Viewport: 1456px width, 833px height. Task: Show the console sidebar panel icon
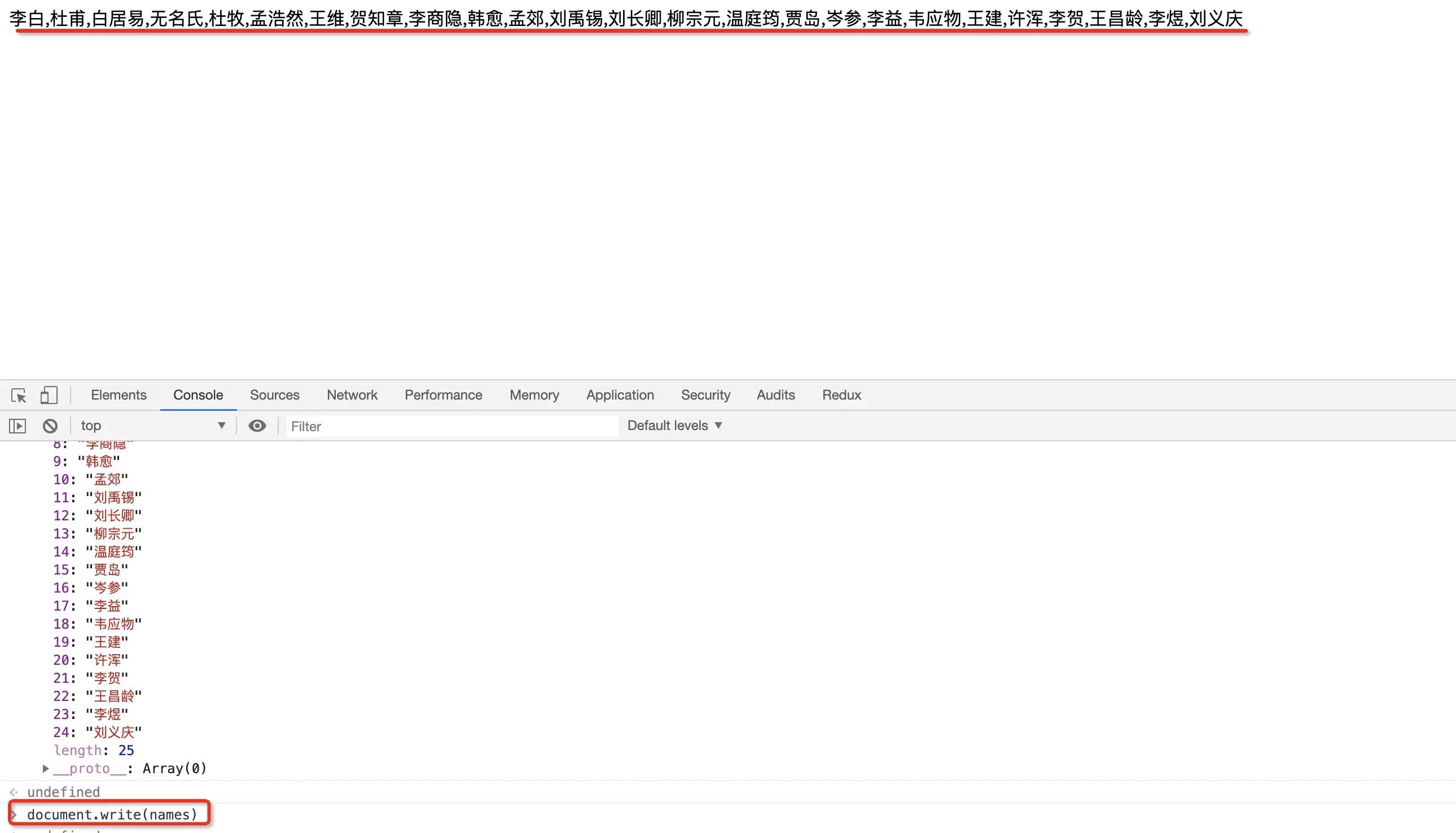[17, 426]
